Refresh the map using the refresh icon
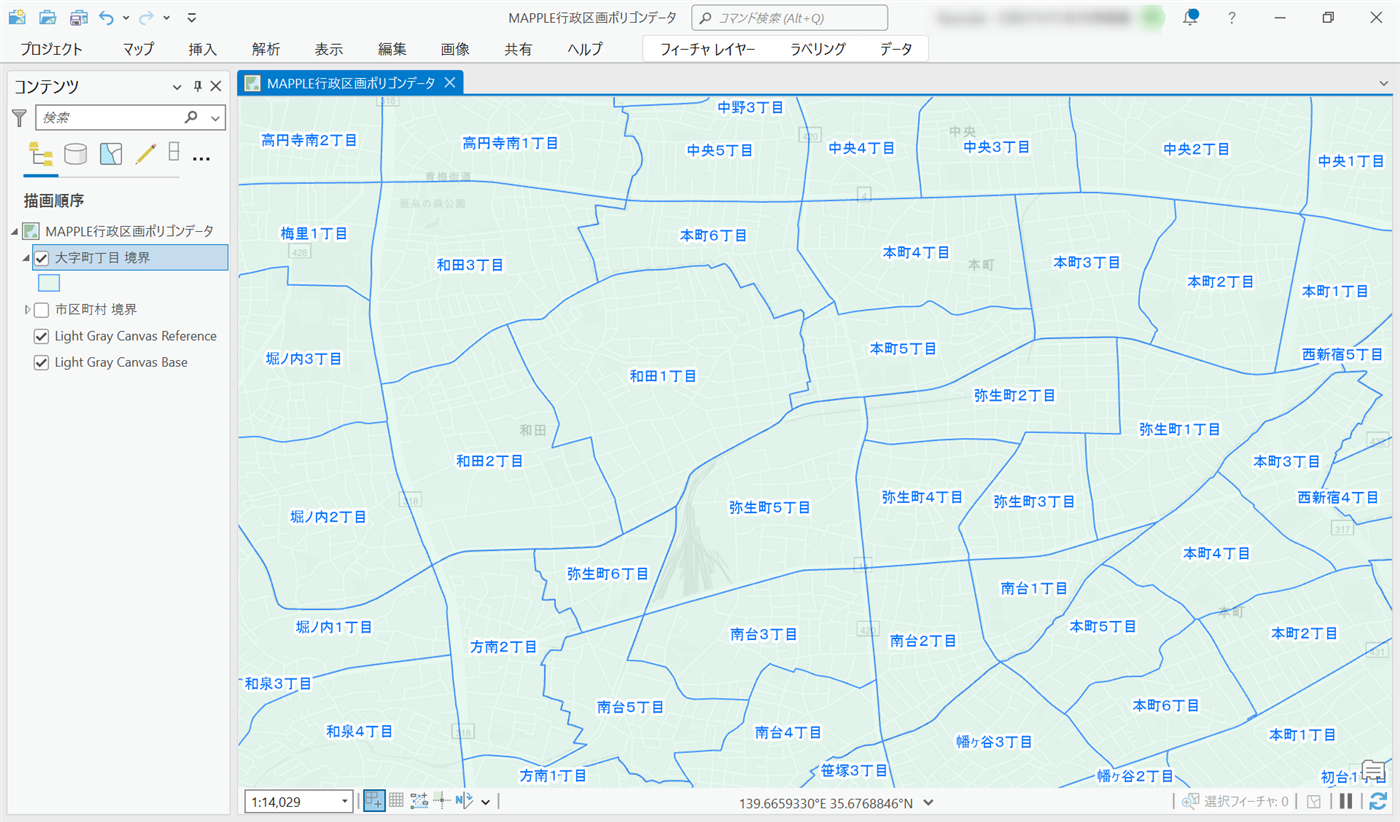Screen dimensions: 1400x822 pos(1378,801)
